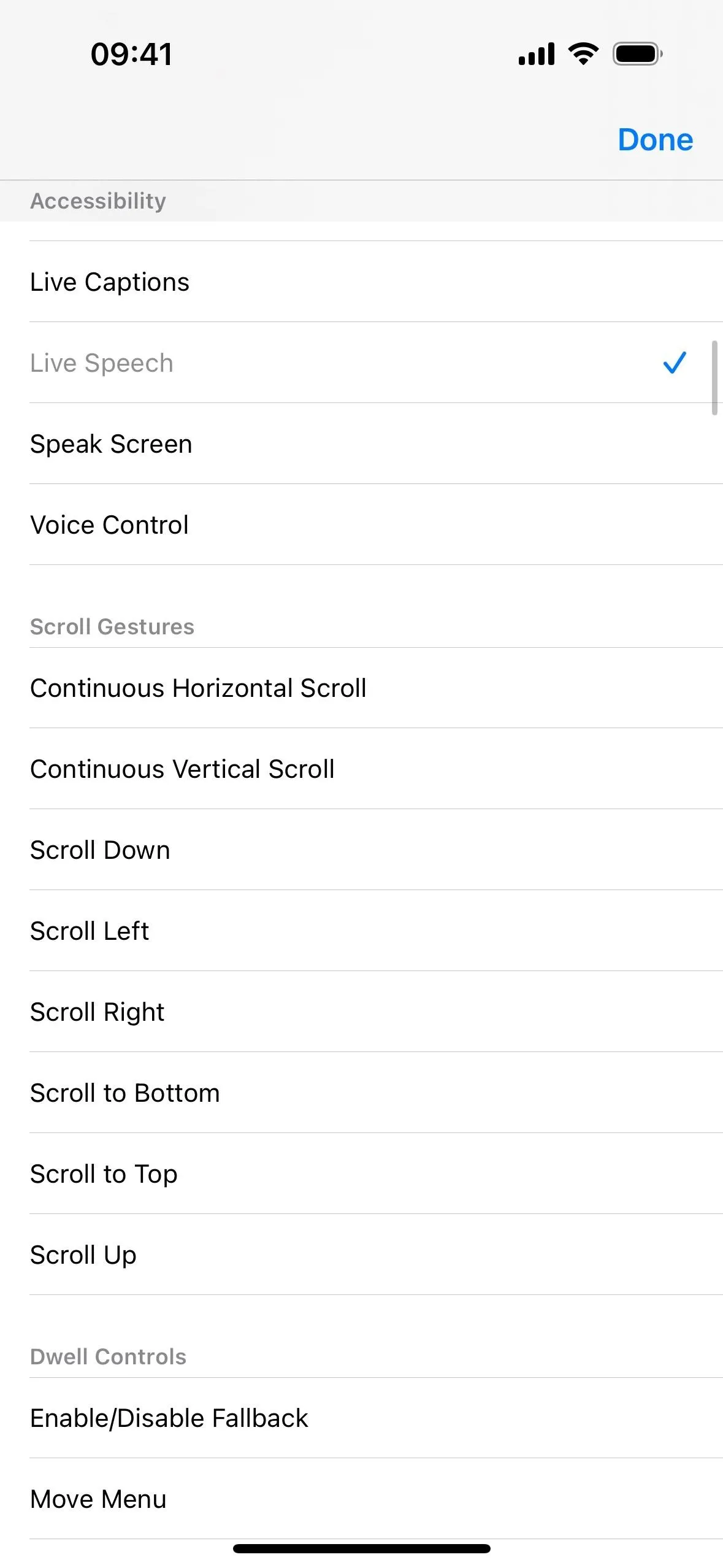This screenshot has width=723, height=1568.
Task: Select Live Captions option
Action: 361,282
